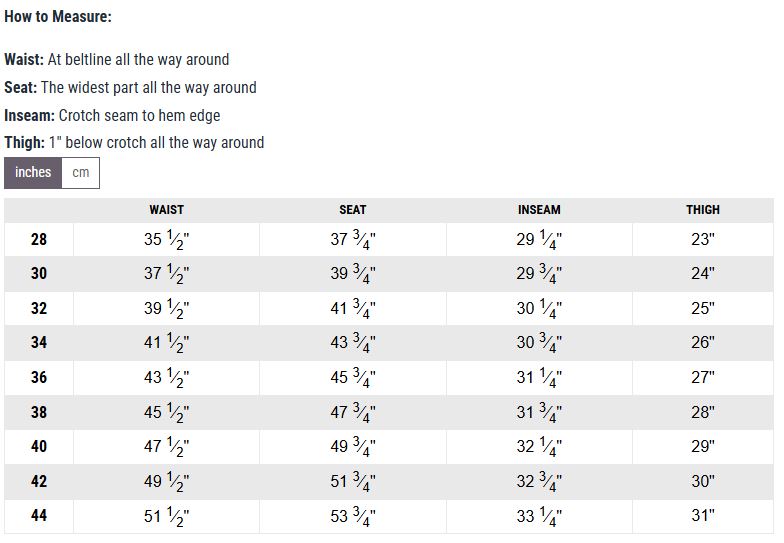
Task: Select size 44 row label
Action: coord(39,516)
